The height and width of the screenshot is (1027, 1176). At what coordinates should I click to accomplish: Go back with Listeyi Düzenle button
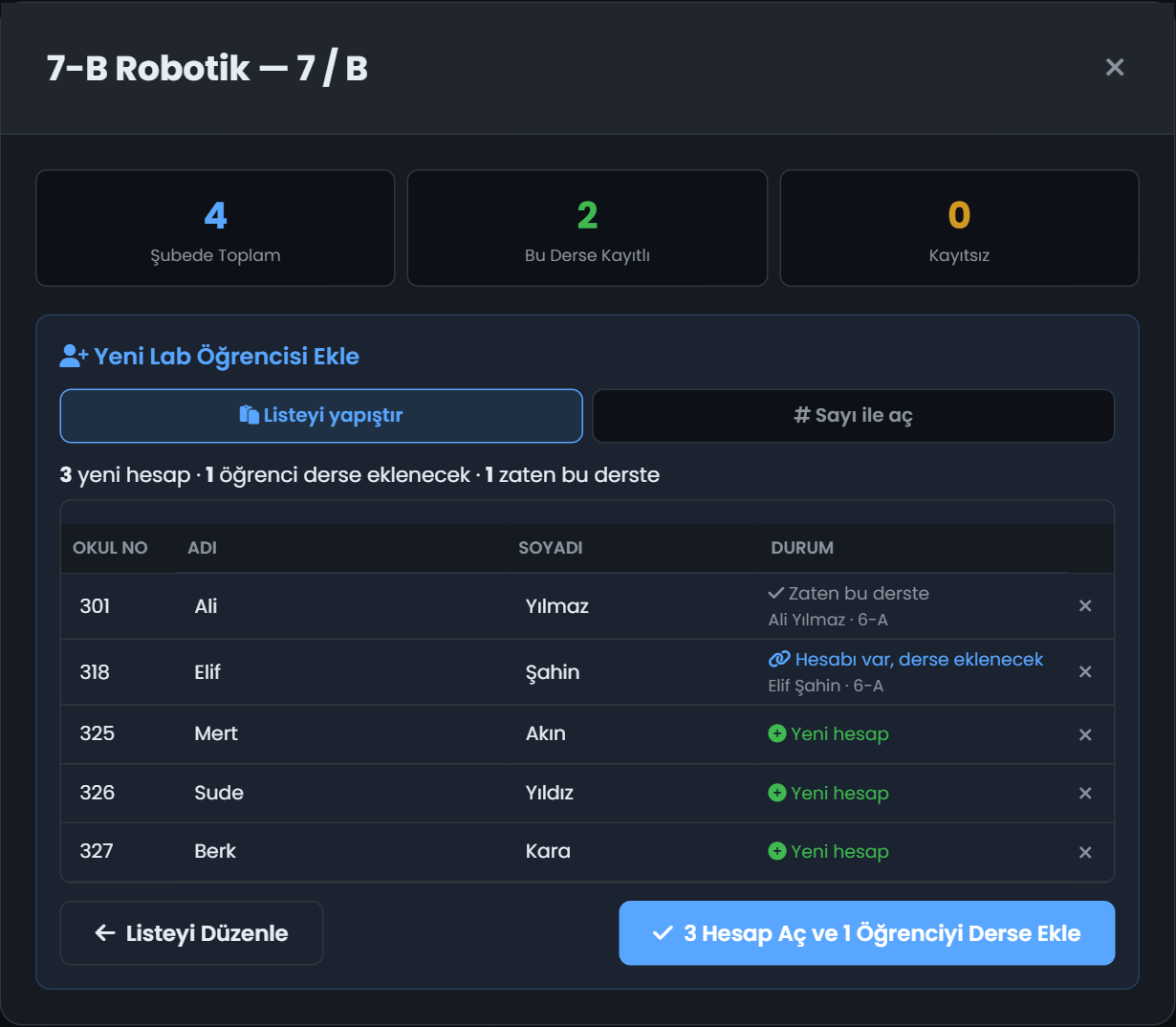point(191,933)
